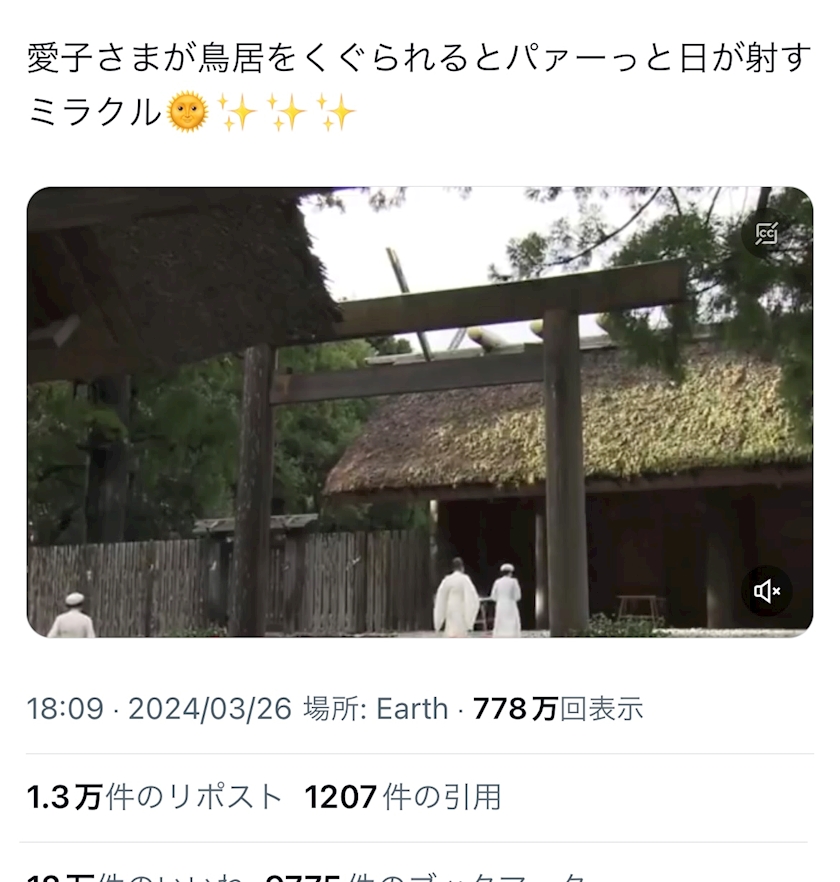The image size is (840, 882).
Task: Toggle closed captions icon on the video
Action: pyautogui.click(x=766, y=233)
